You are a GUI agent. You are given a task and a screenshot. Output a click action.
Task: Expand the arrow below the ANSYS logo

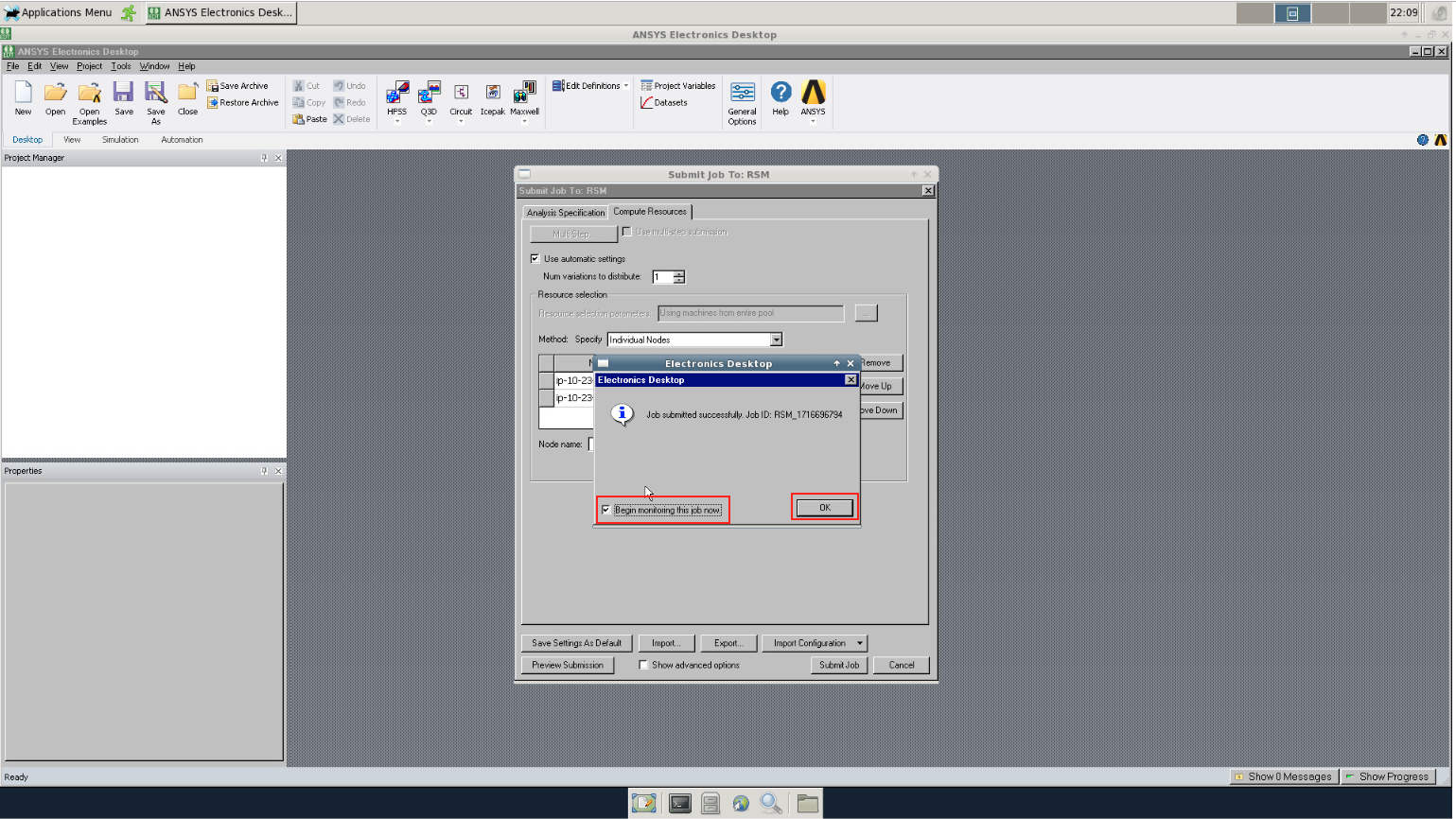point(814,121)
